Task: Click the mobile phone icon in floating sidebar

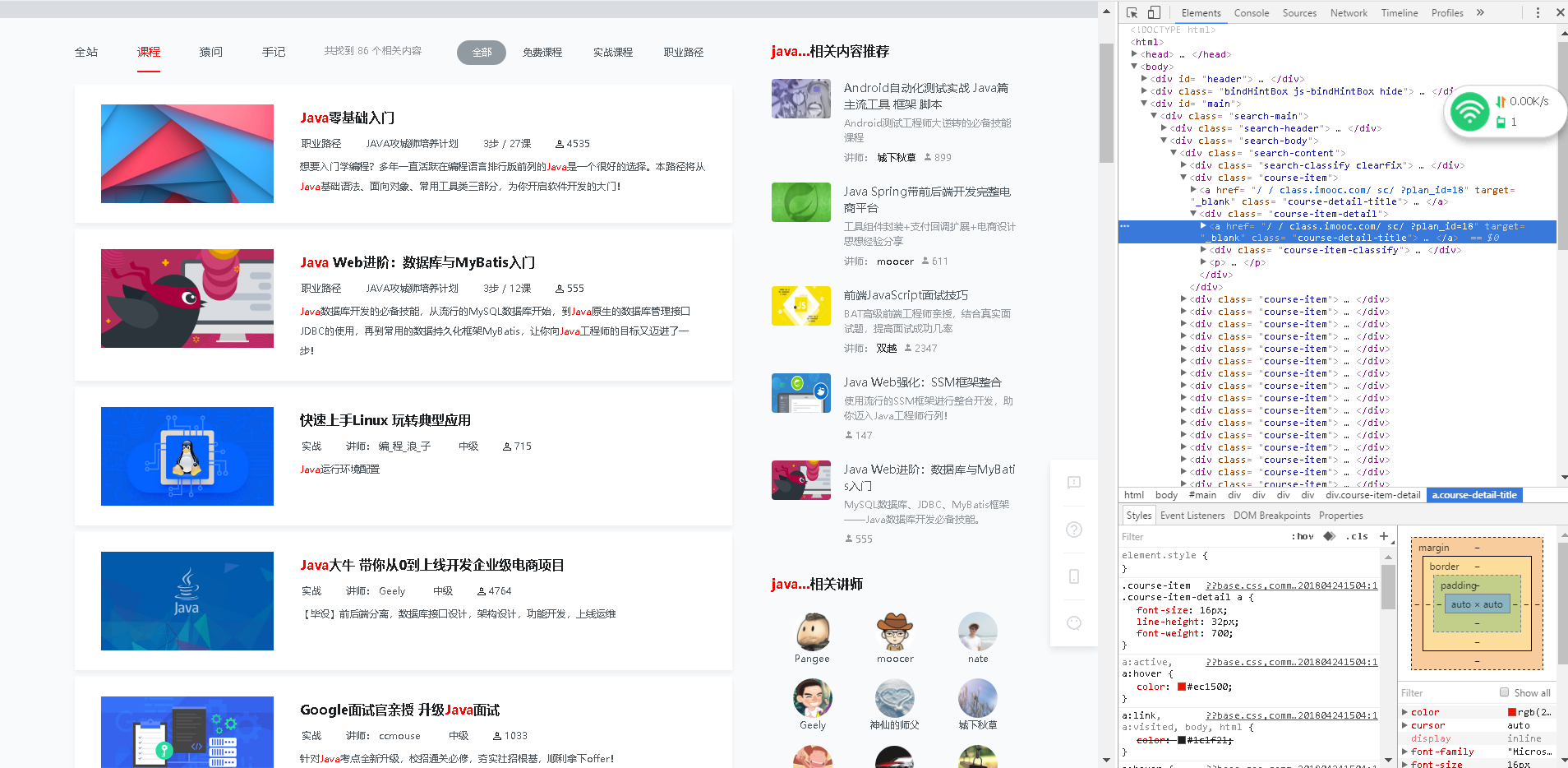Action: pos(1074,576)
